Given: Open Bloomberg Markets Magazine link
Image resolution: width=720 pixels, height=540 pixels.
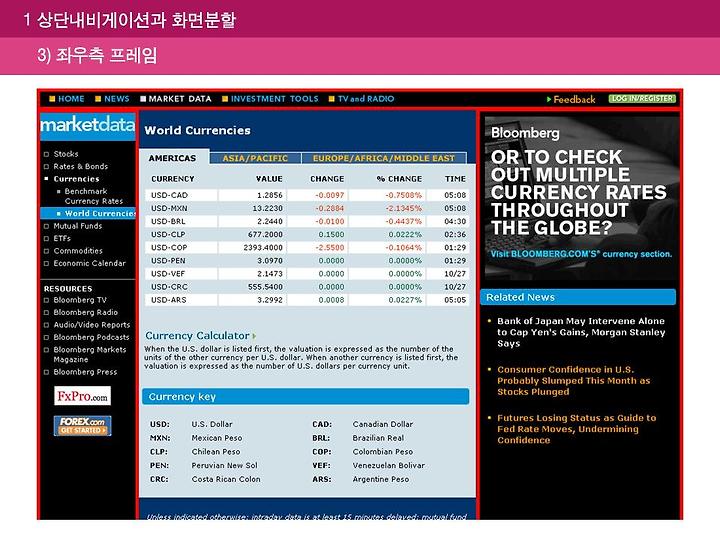Looking at the screenshot, I should click(89, 354).
